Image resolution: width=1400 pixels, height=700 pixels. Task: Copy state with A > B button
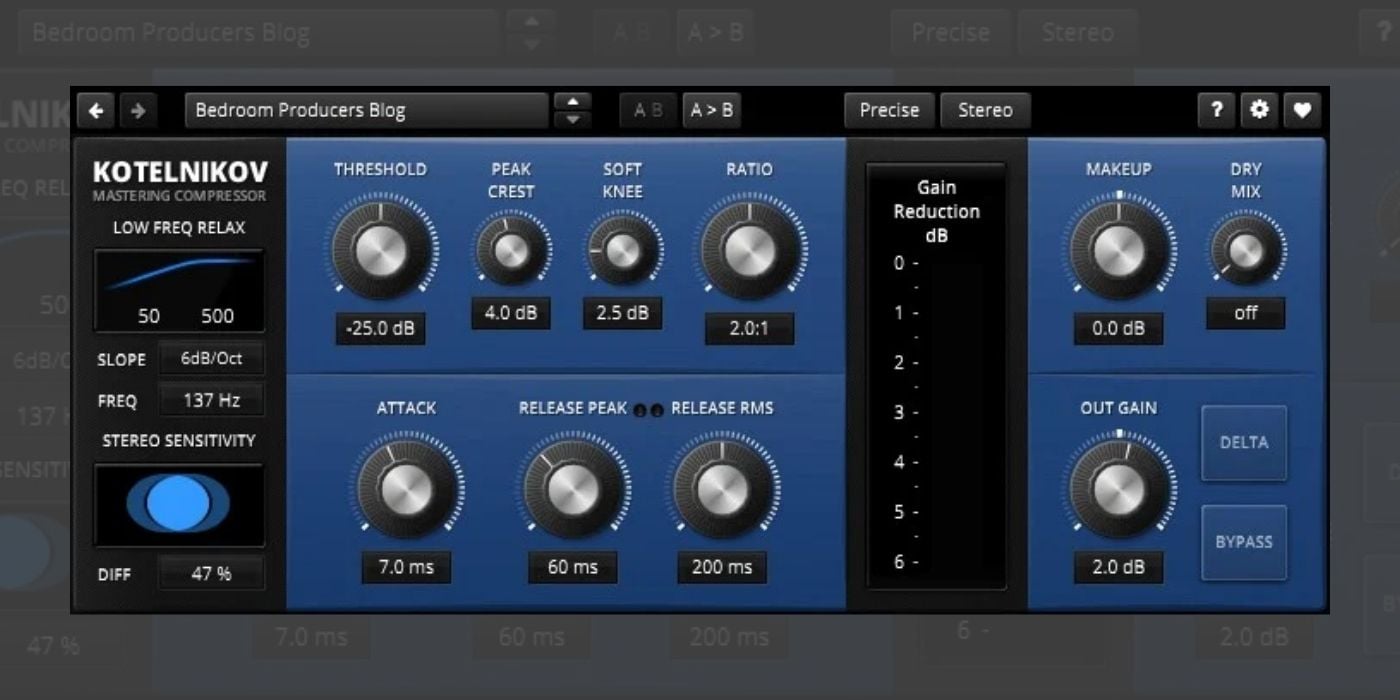(x=710, y=111)
